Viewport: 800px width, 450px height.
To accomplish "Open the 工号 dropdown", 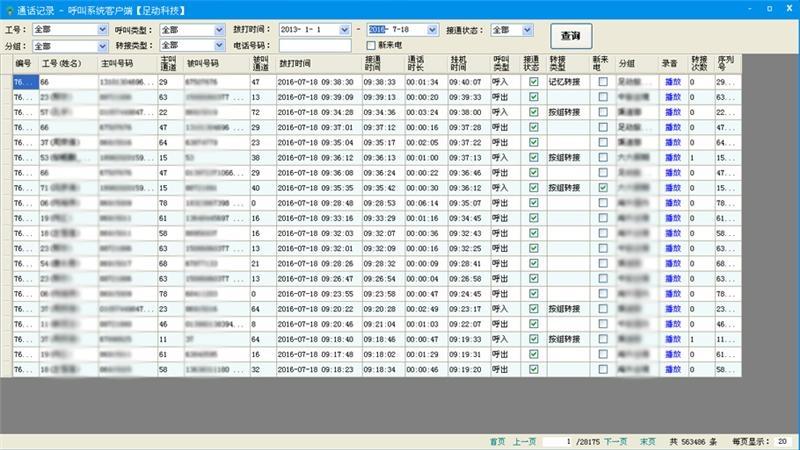I will pos(103,30).
